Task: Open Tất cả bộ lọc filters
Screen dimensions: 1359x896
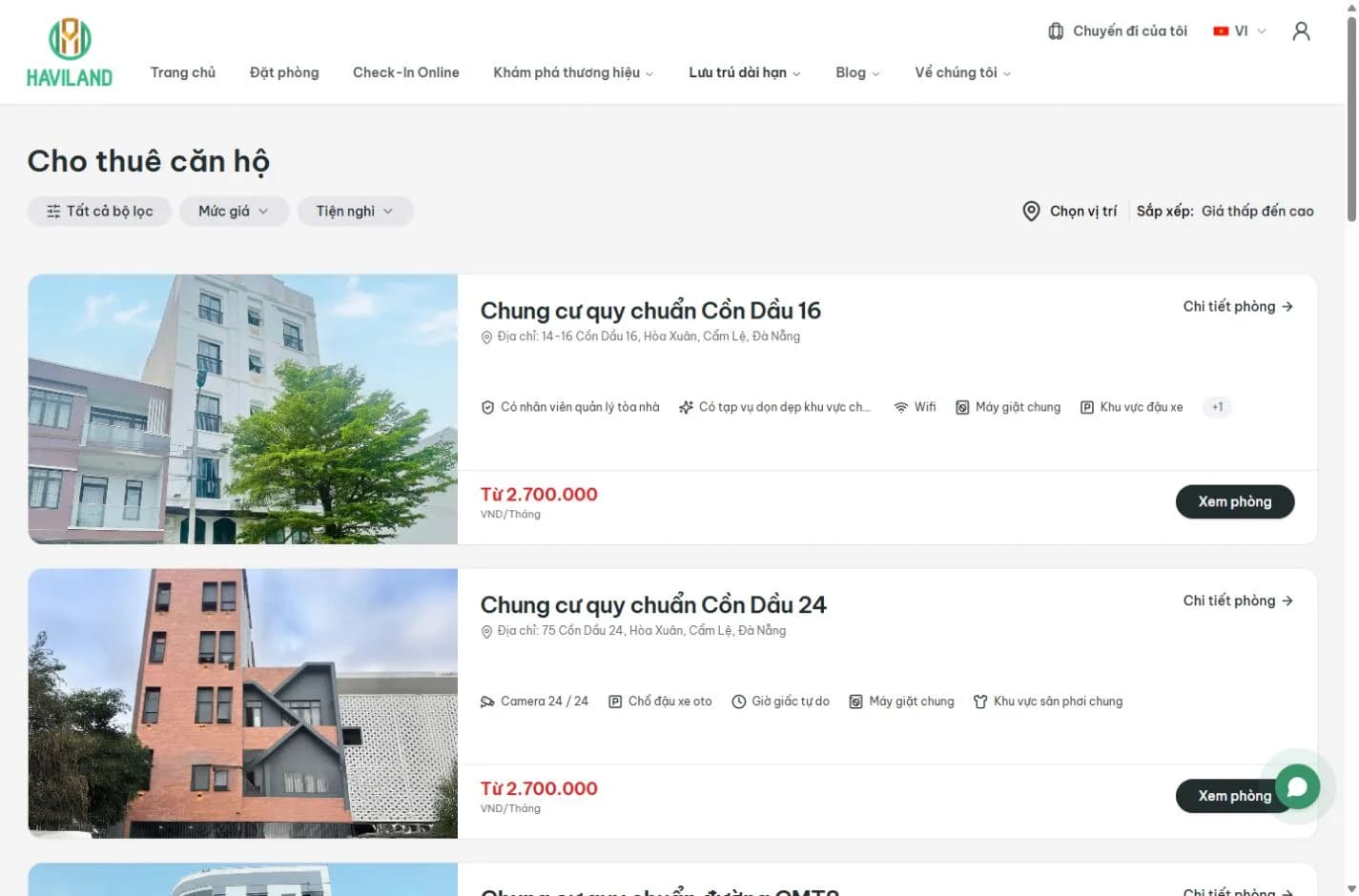Action: coord(99,212)
